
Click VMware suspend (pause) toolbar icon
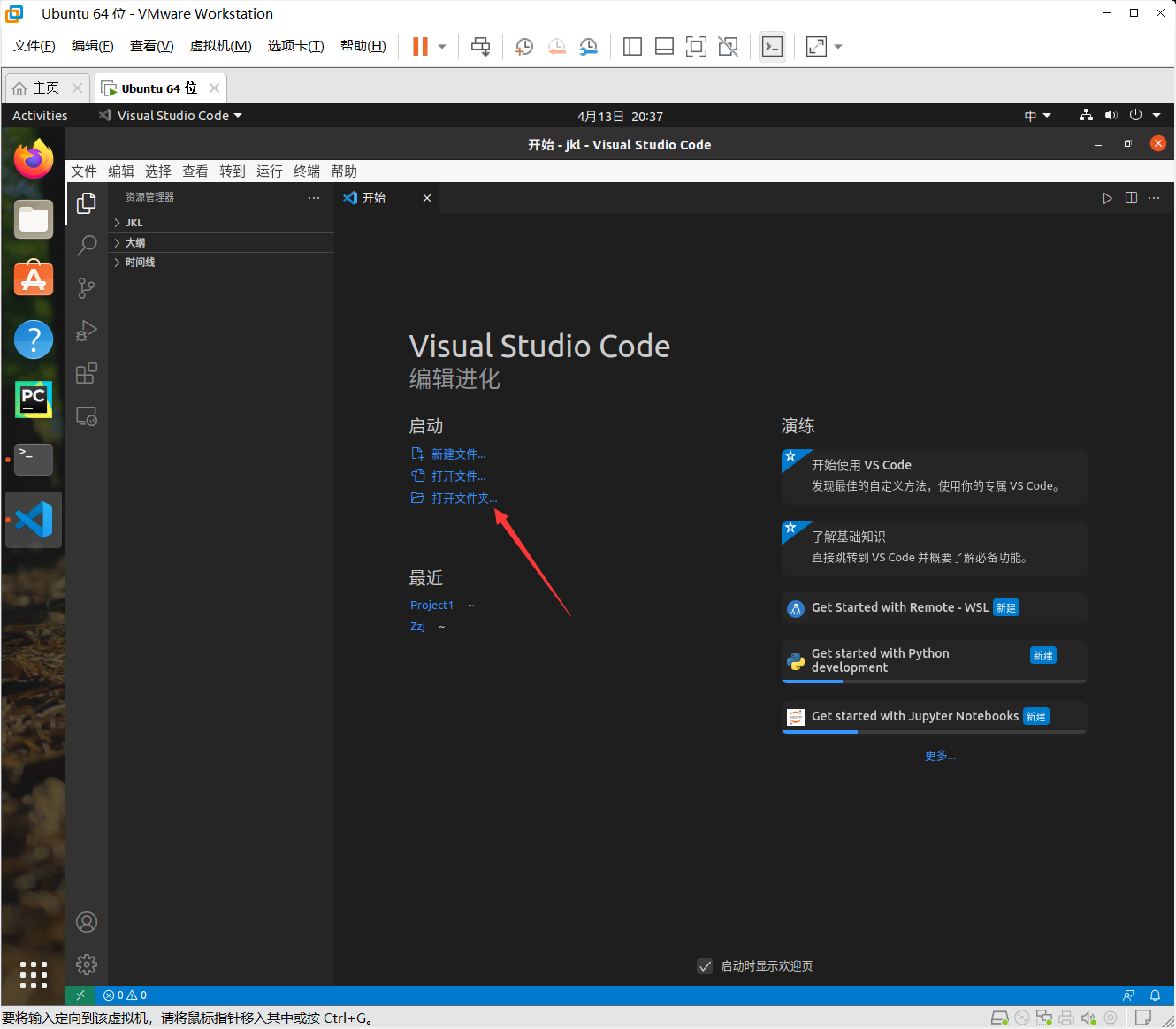pyautogui.click(x=420, y=46)
